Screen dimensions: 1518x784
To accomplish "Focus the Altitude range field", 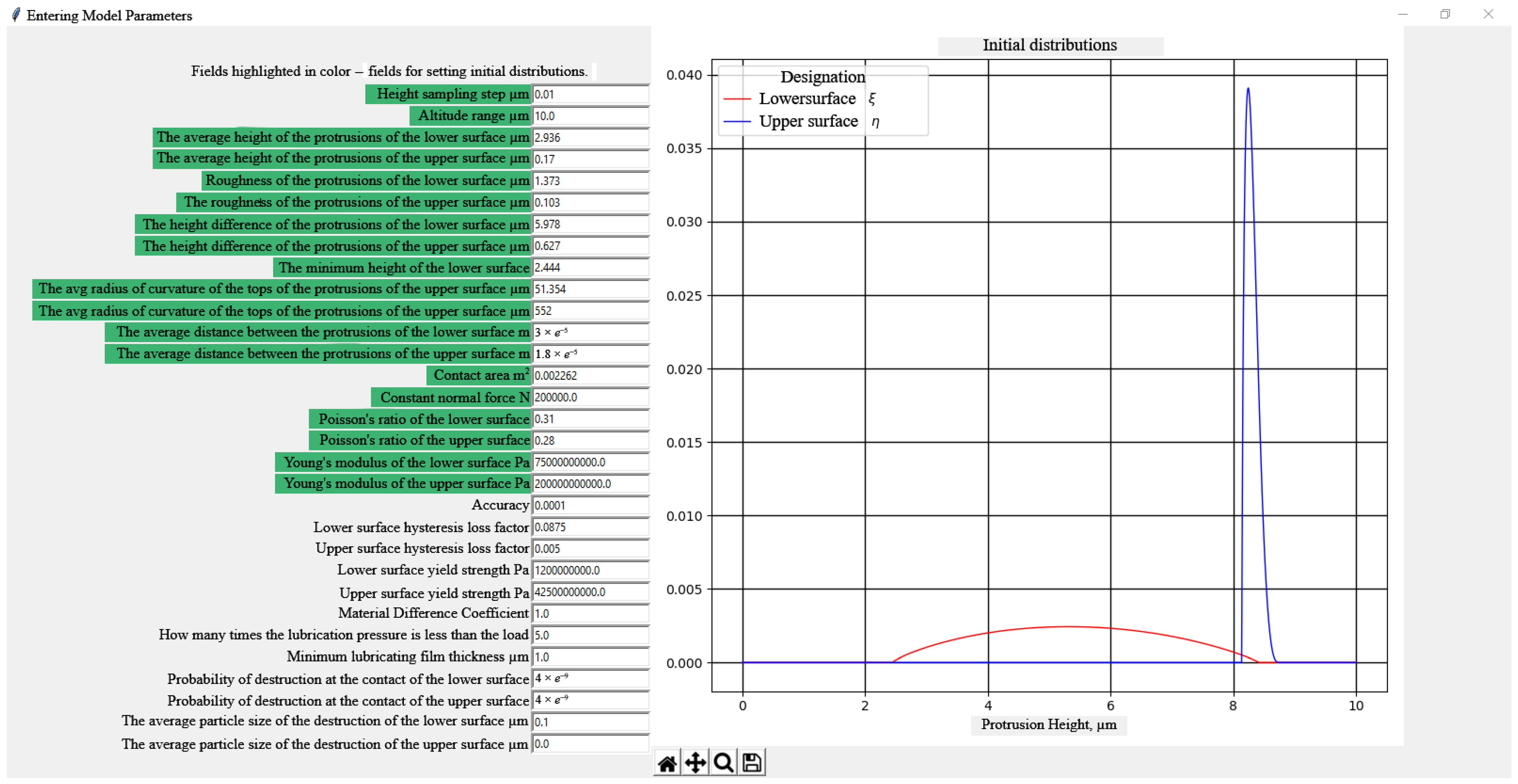I will point(590,116).
